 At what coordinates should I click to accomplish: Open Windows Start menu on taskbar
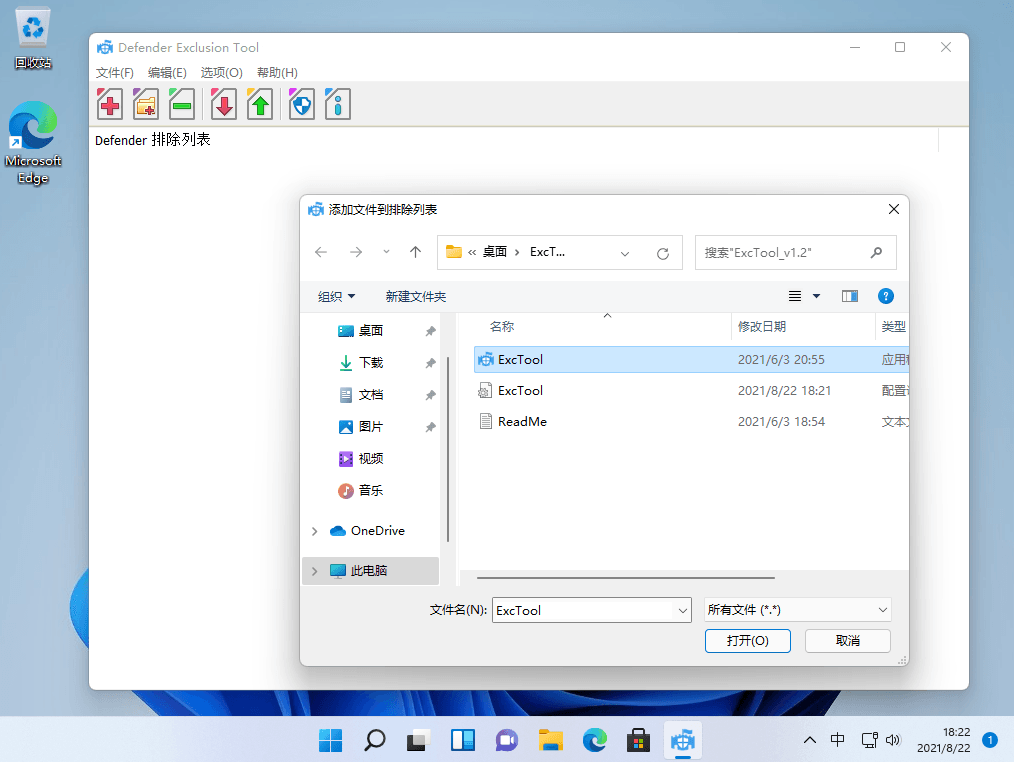coord(330,740)
